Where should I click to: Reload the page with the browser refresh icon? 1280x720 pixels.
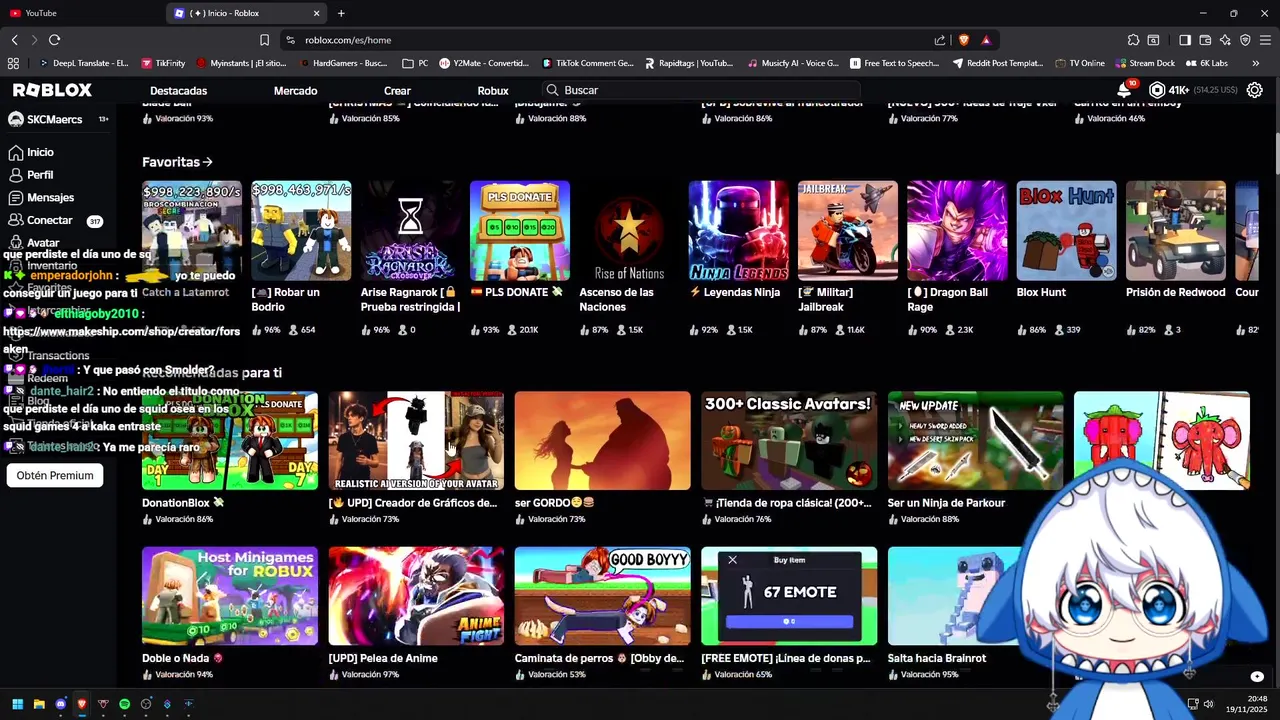[54, 40]
